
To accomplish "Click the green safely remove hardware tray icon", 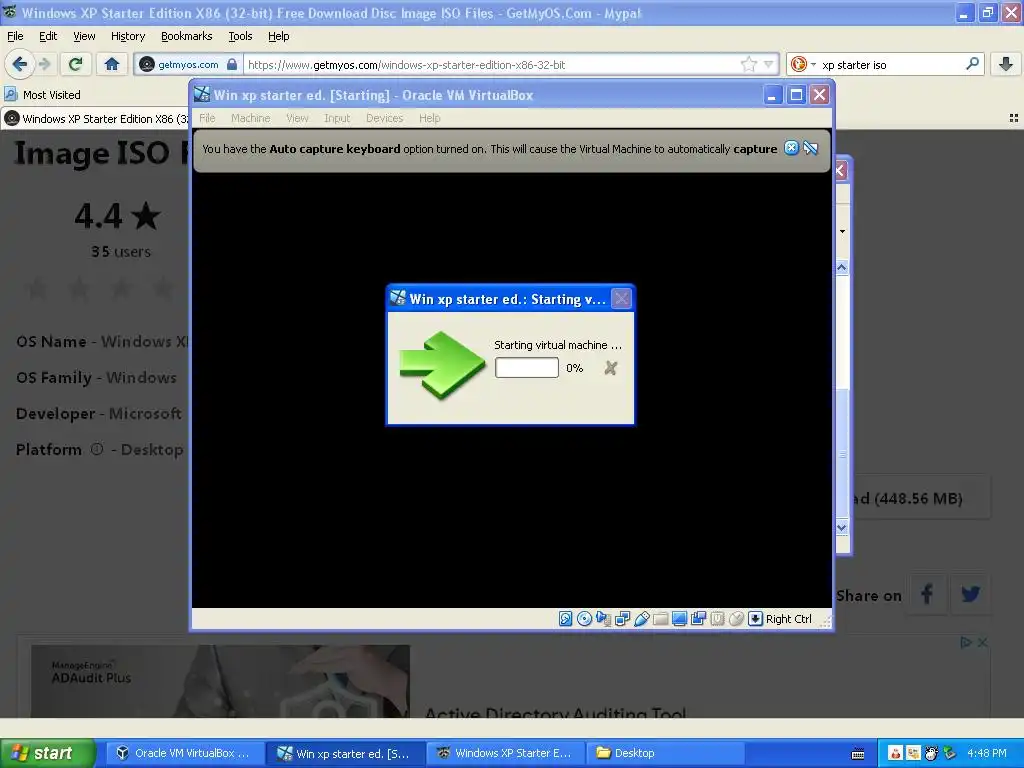I will point(949,753).
